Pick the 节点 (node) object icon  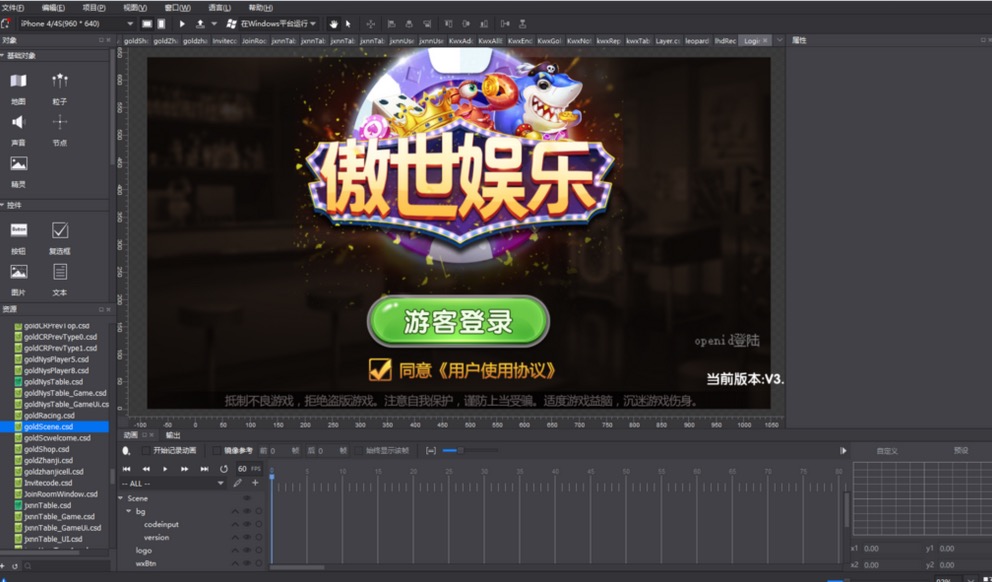(60, 122)
